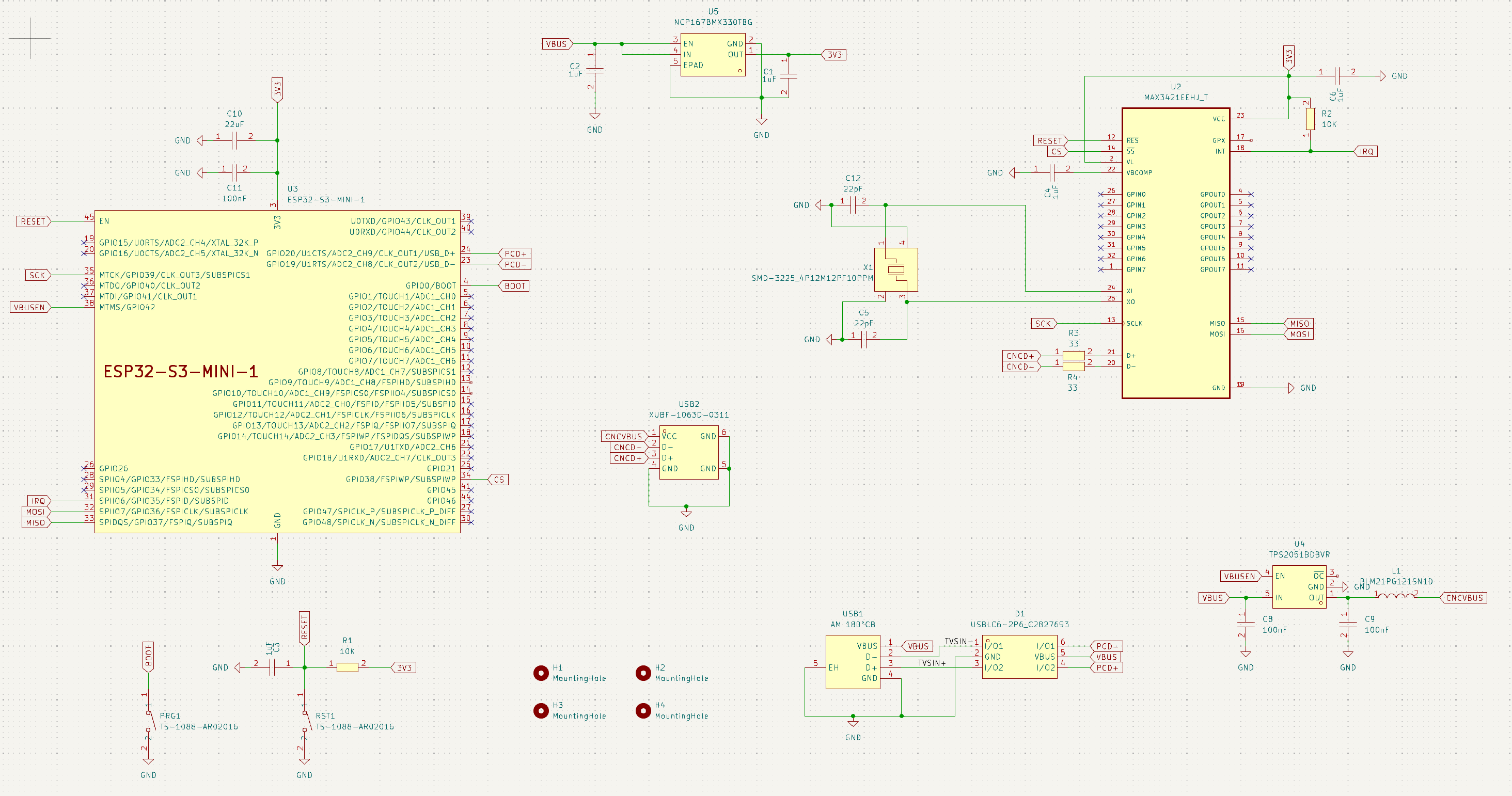
Task: Select the C2 1uF capacitor symbol
Action: [594, 70]
